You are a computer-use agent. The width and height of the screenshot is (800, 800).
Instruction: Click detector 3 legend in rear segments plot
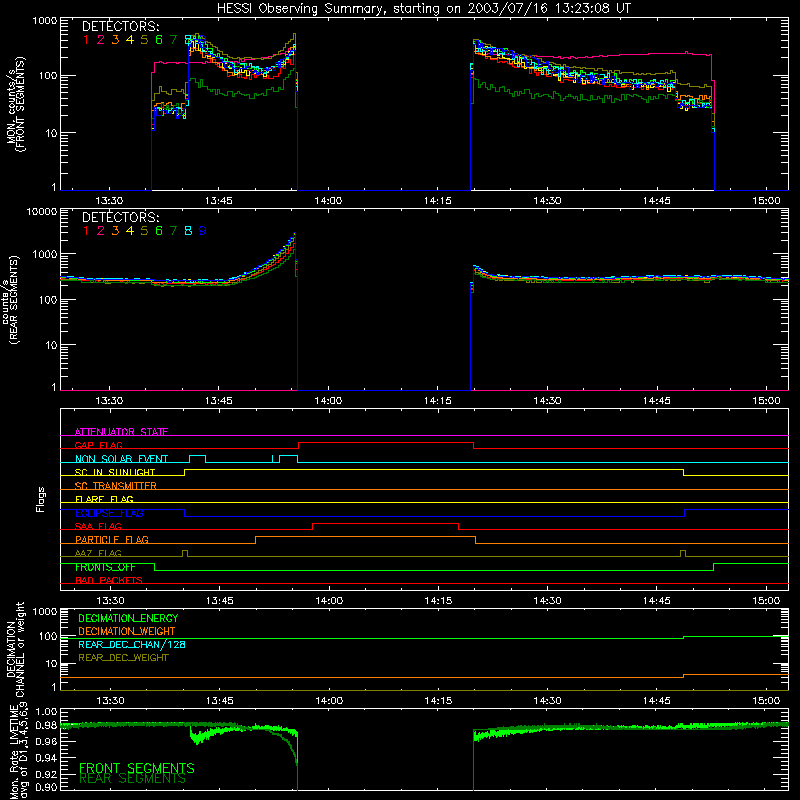[115, 231]
